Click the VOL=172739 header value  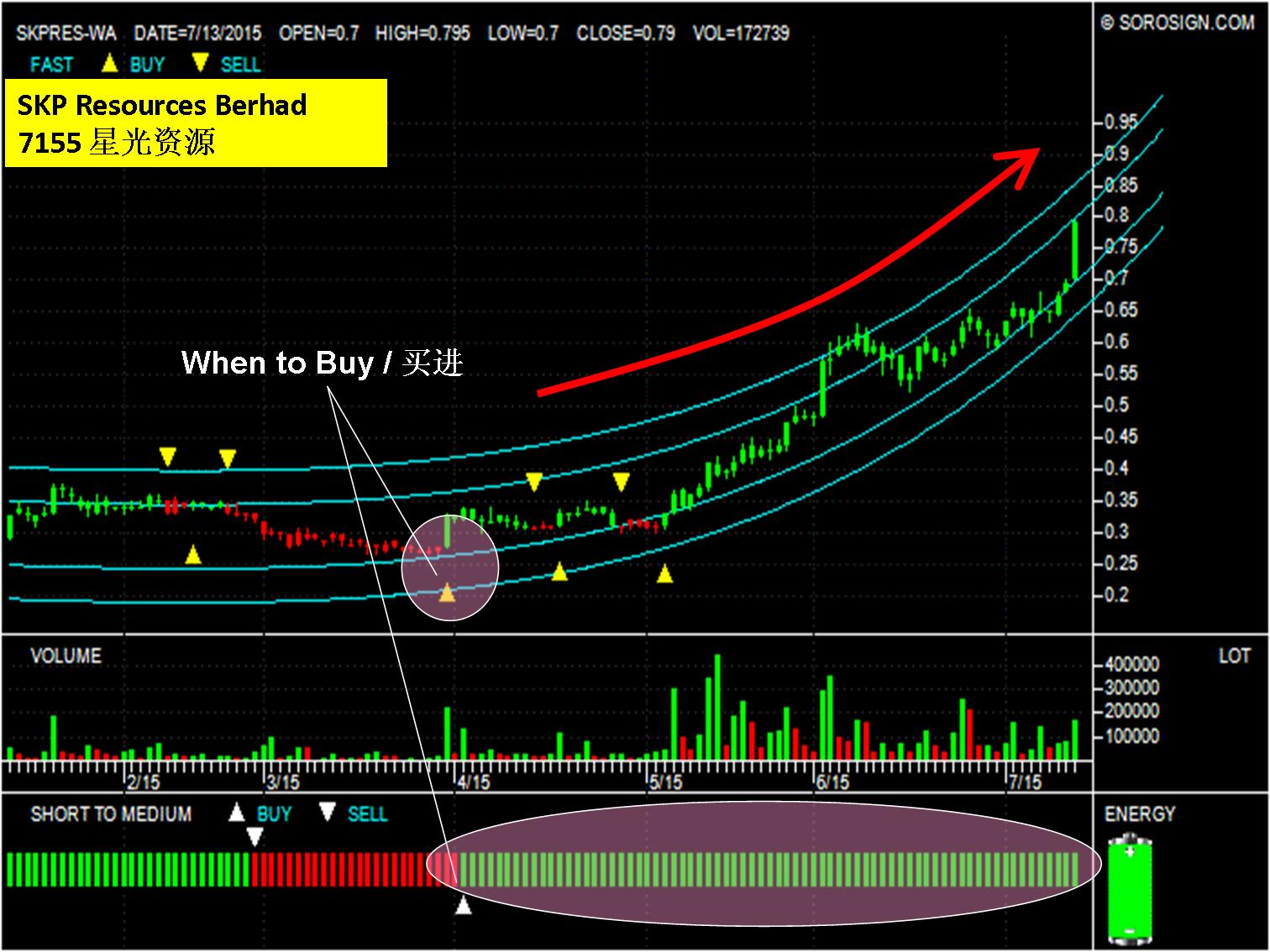(741, 34)
